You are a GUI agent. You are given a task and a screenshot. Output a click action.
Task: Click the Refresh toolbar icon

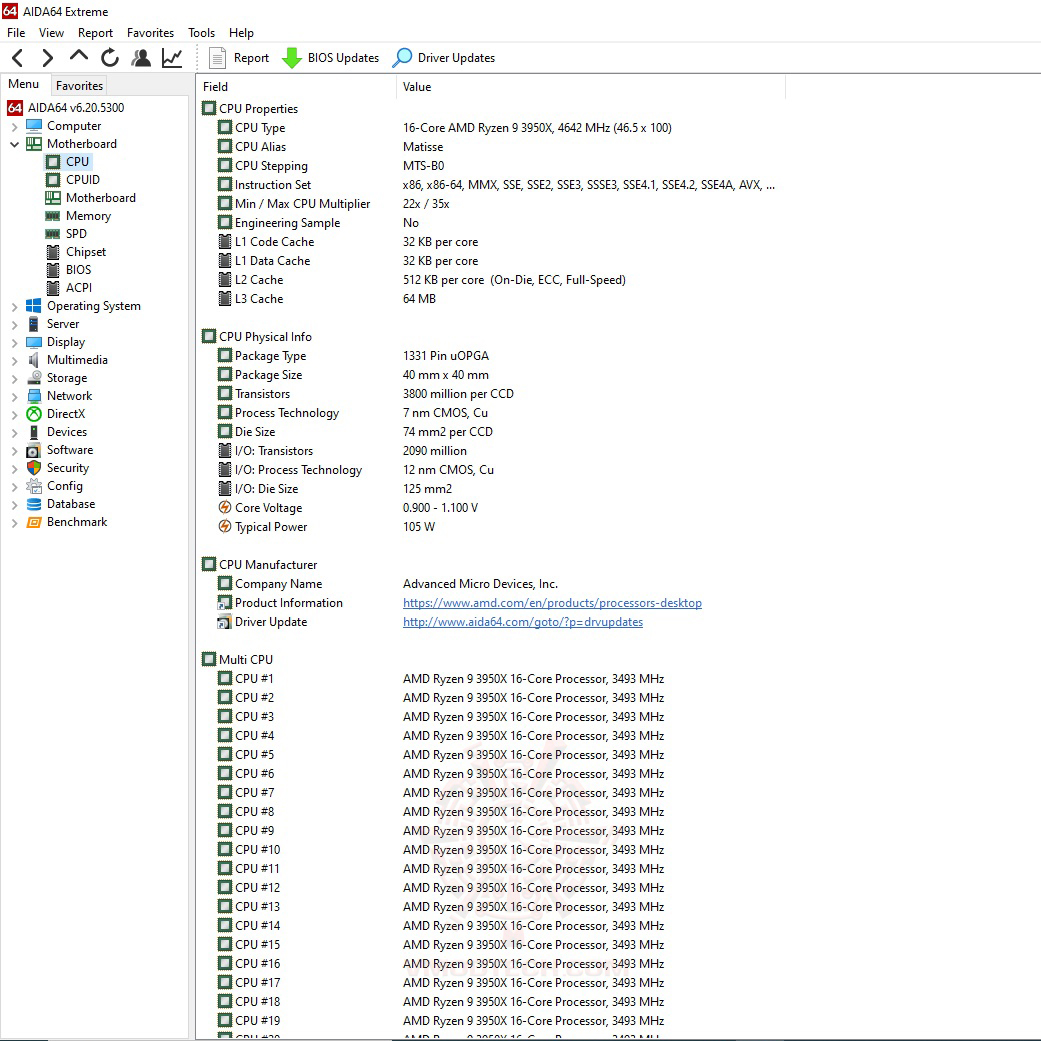coord(110,58)
